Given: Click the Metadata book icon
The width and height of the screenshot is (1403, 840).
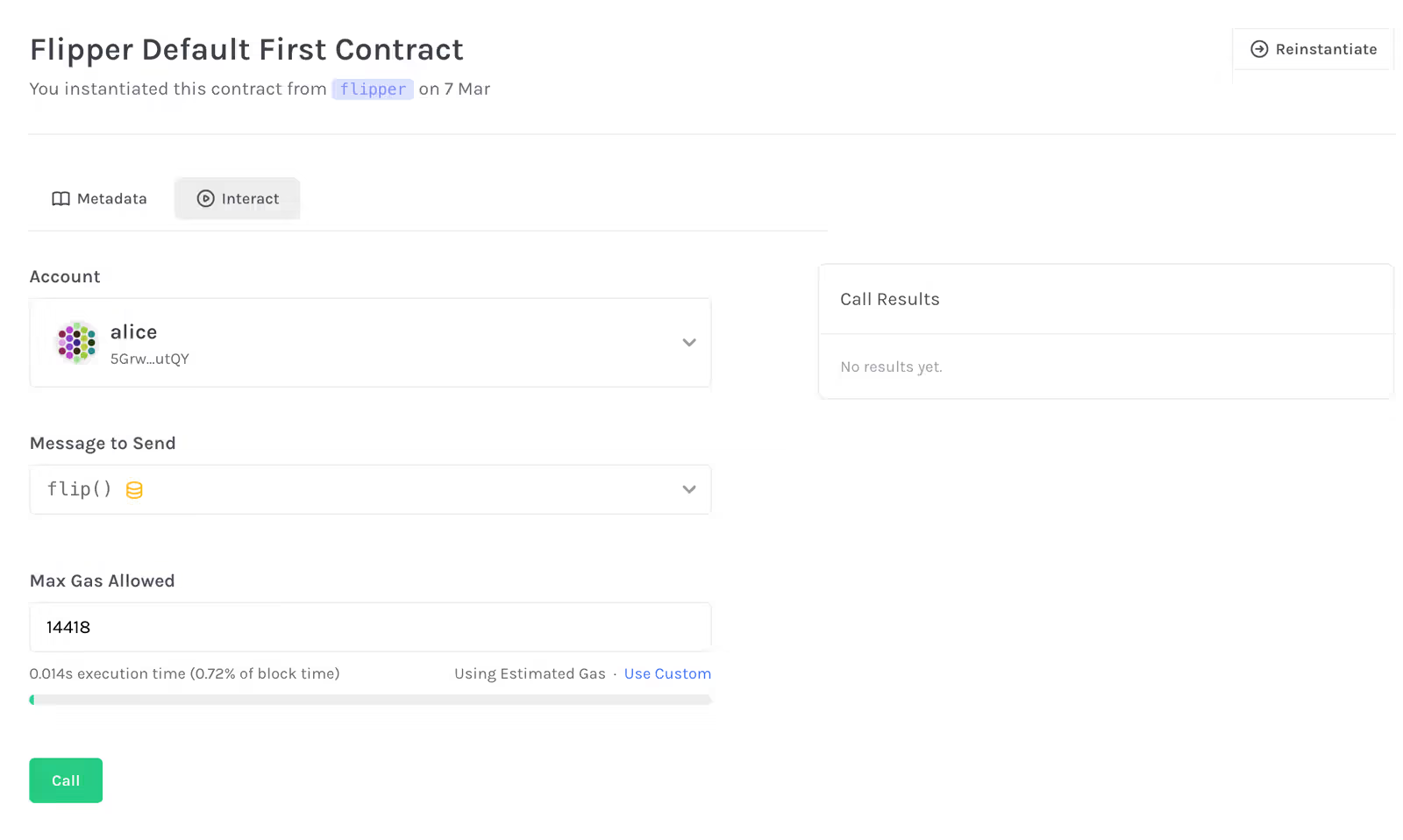Looking at the screenshot, I should (61, 199).
